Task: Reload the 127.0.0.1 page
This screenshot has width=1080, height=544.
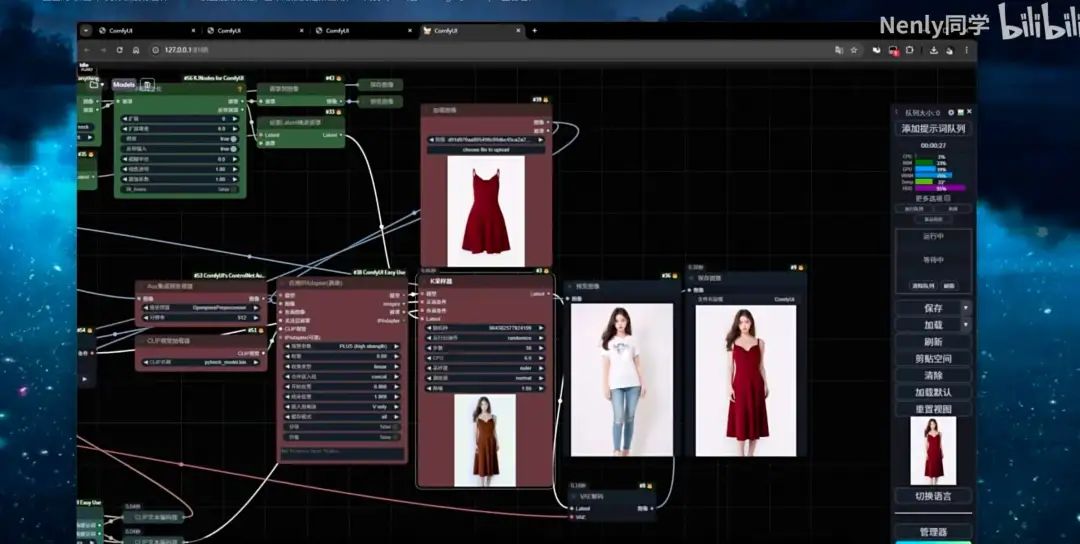Action: (119, 50)
